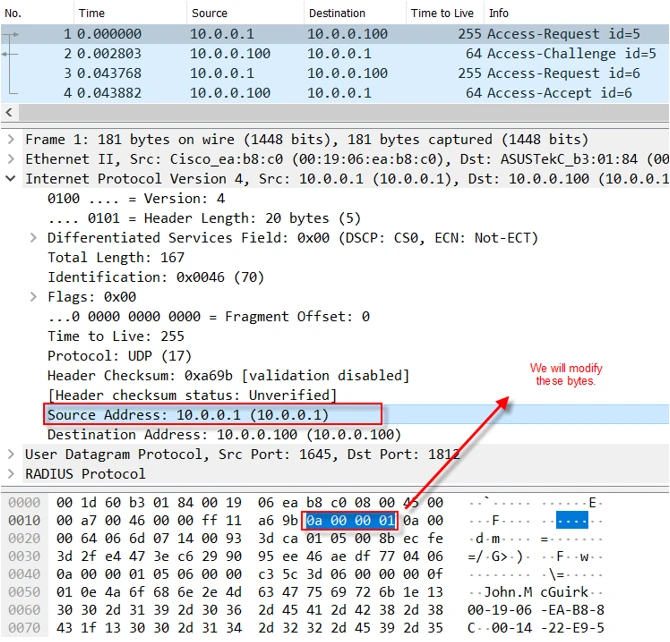
Task: Click the Time to Live column header
Action: click(x=443, y=13)
